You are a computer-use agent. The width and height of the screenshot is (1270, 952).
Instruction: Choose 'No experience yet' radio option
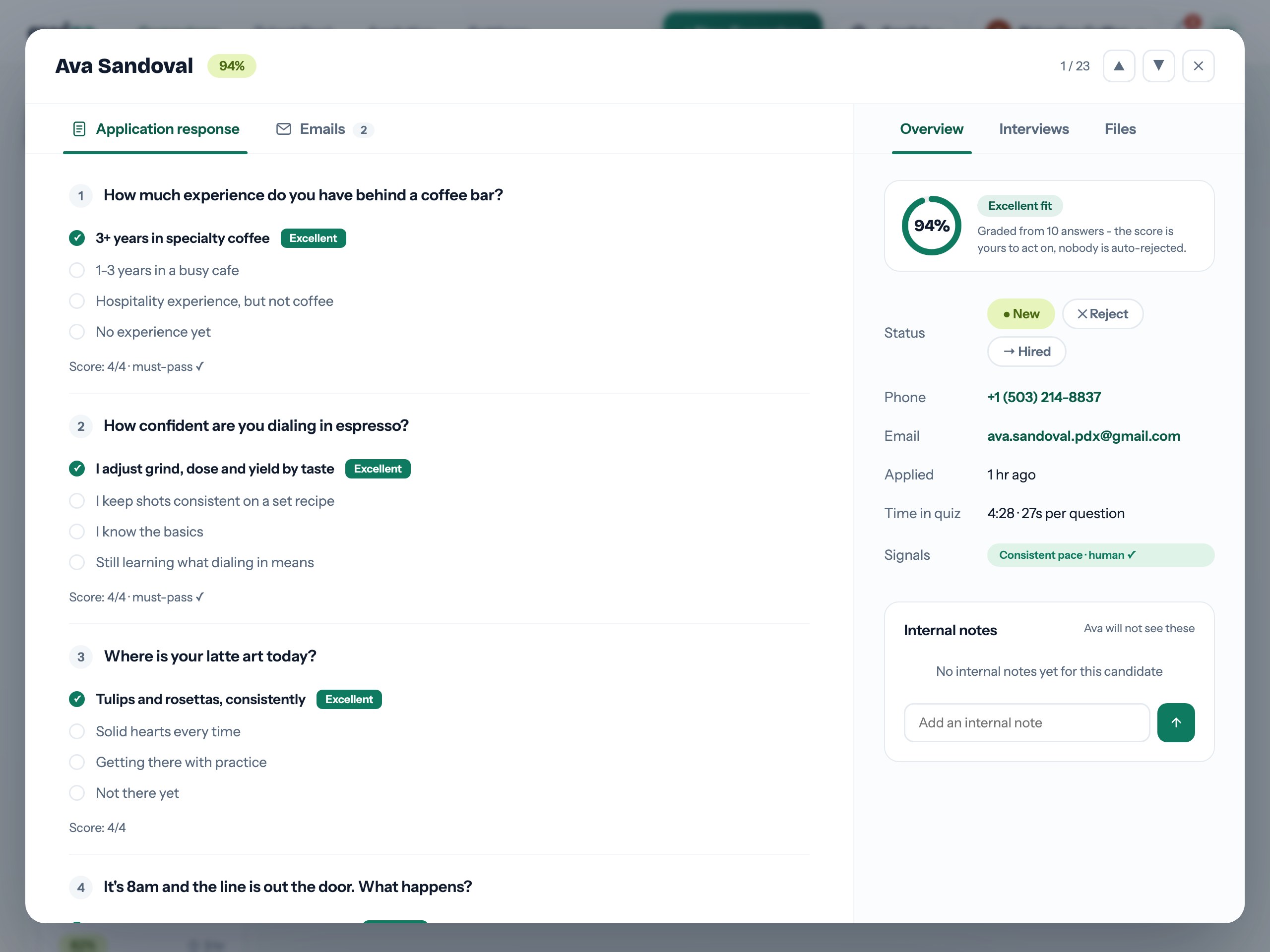coord(139,332)
